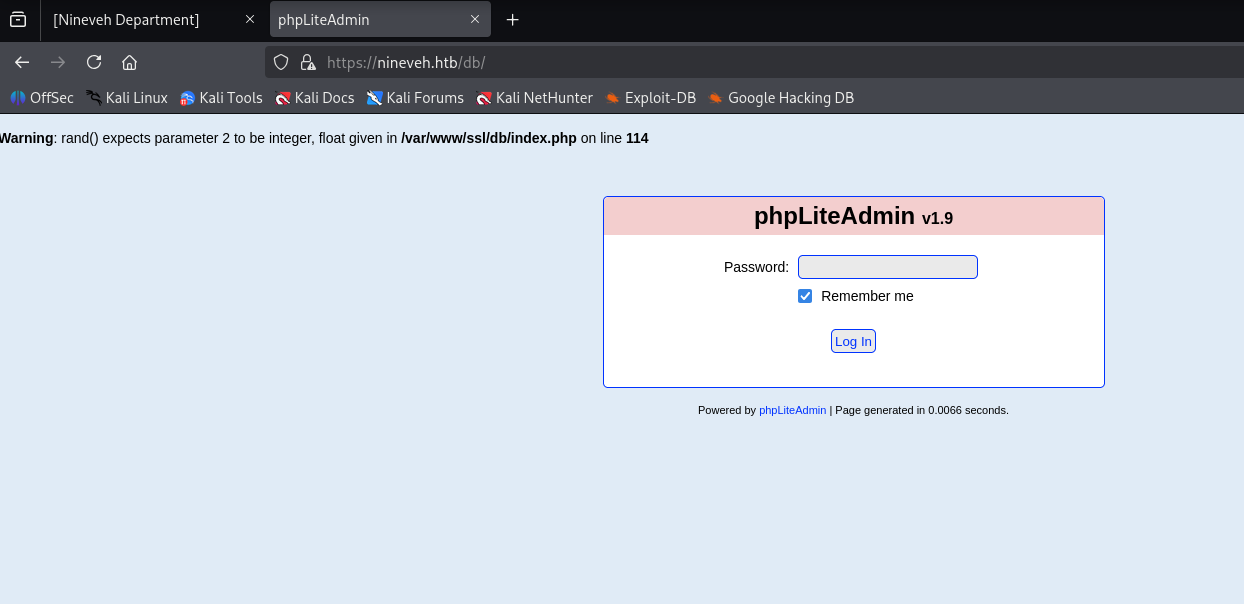
Task: Uncheck the Remember me checkbox
Action: [x=805, y=296]
